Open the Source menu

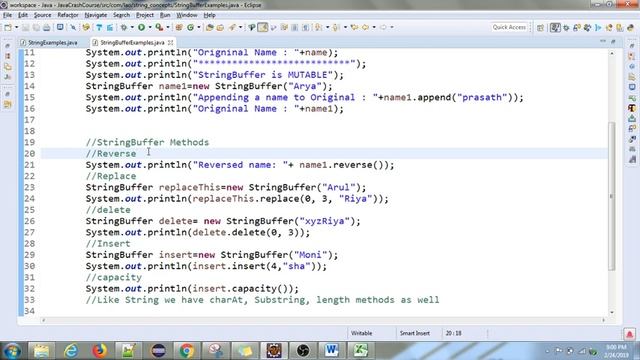click(x=42, y=15)
